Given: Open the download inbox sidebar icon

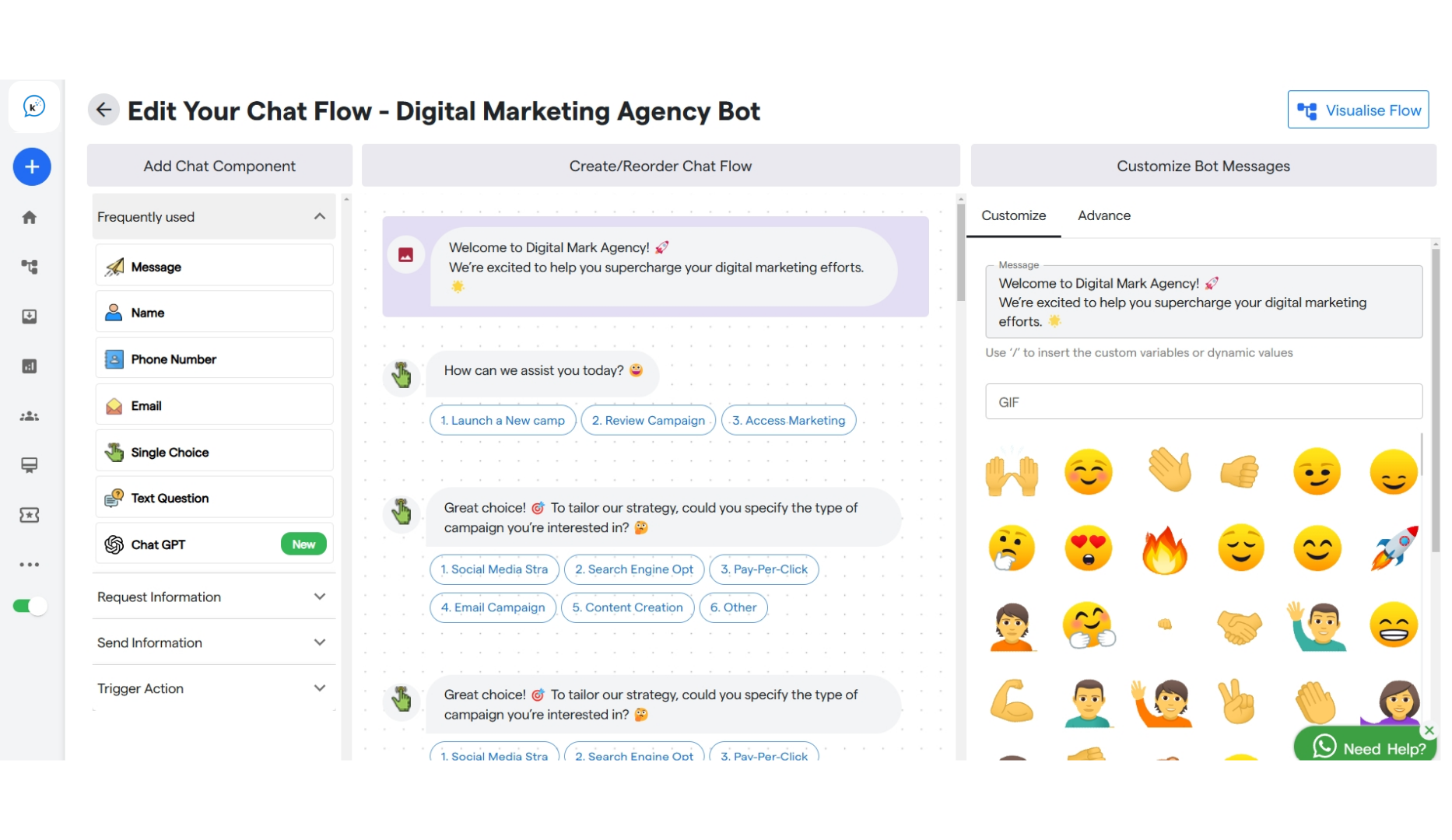Looking at the screenshot, I should click(30, 317).
